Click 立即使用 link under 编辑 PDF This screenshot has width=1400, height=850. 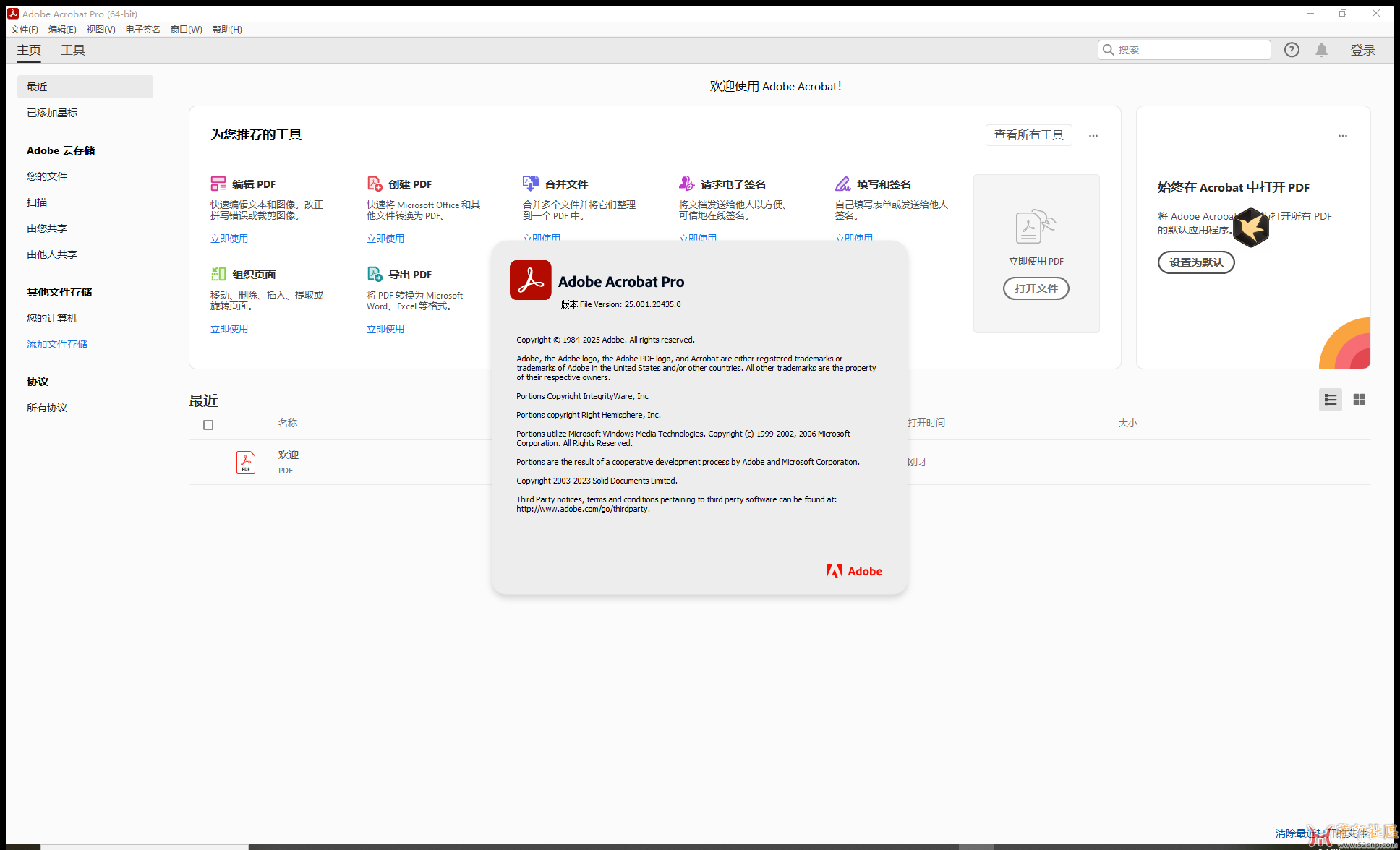click(229, 239)
